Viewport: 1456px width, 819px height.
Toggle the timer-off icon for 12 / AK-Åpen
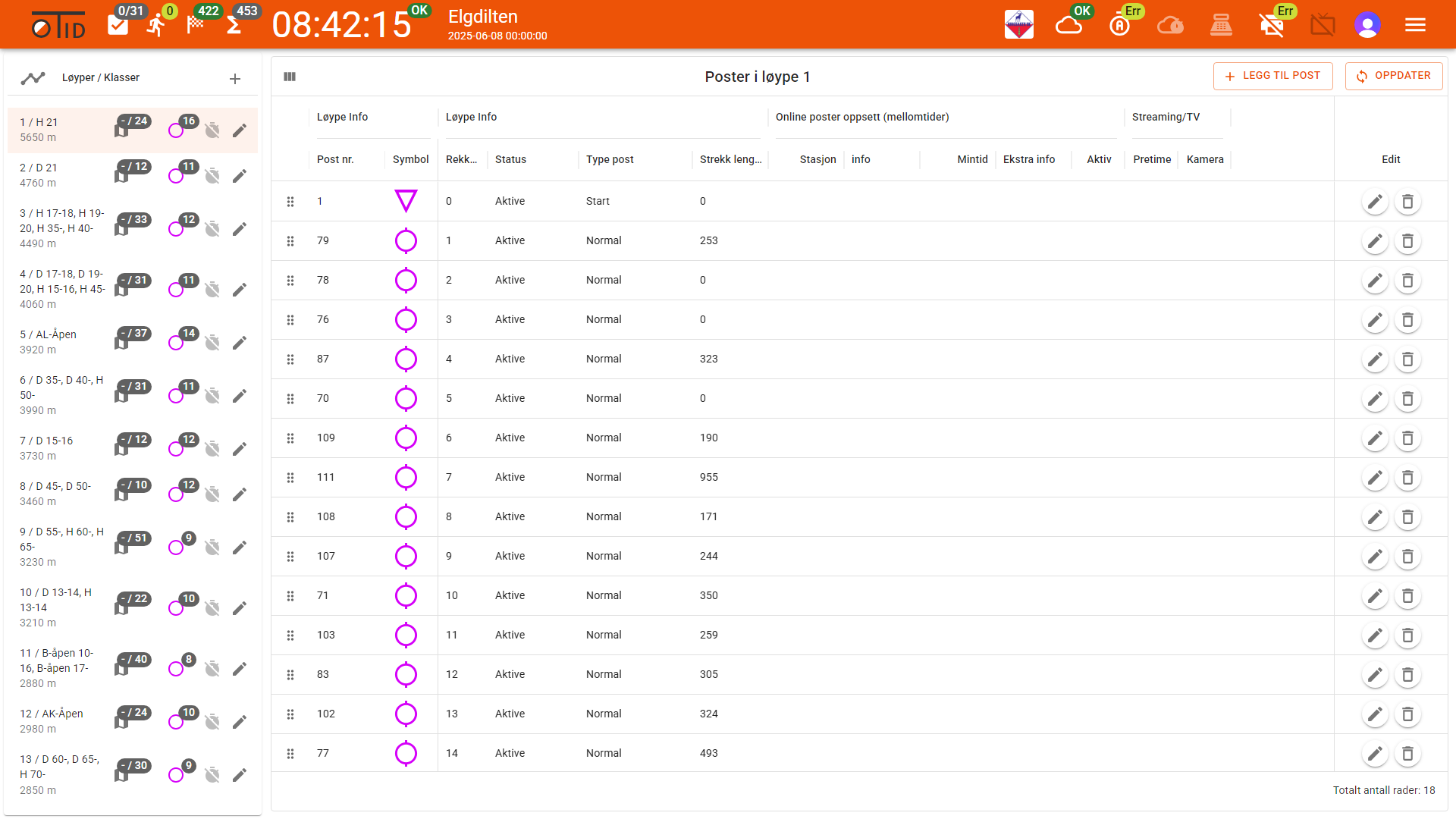[212, 722]
